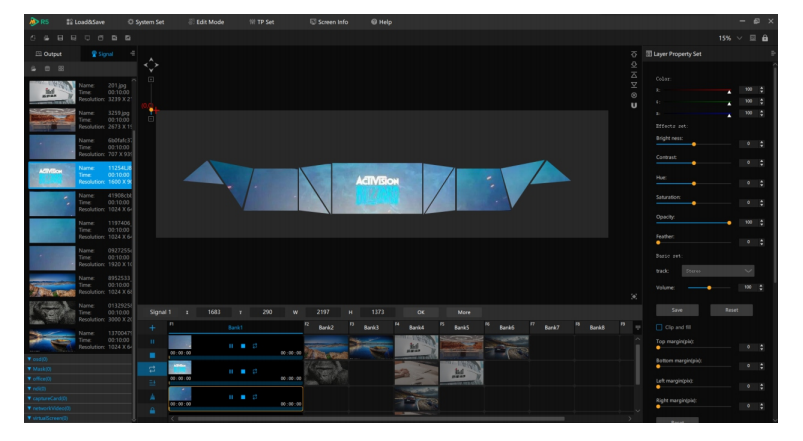Click the first icon in top toolbar
This screenshot has height=441, width=803.
(33, 38)
